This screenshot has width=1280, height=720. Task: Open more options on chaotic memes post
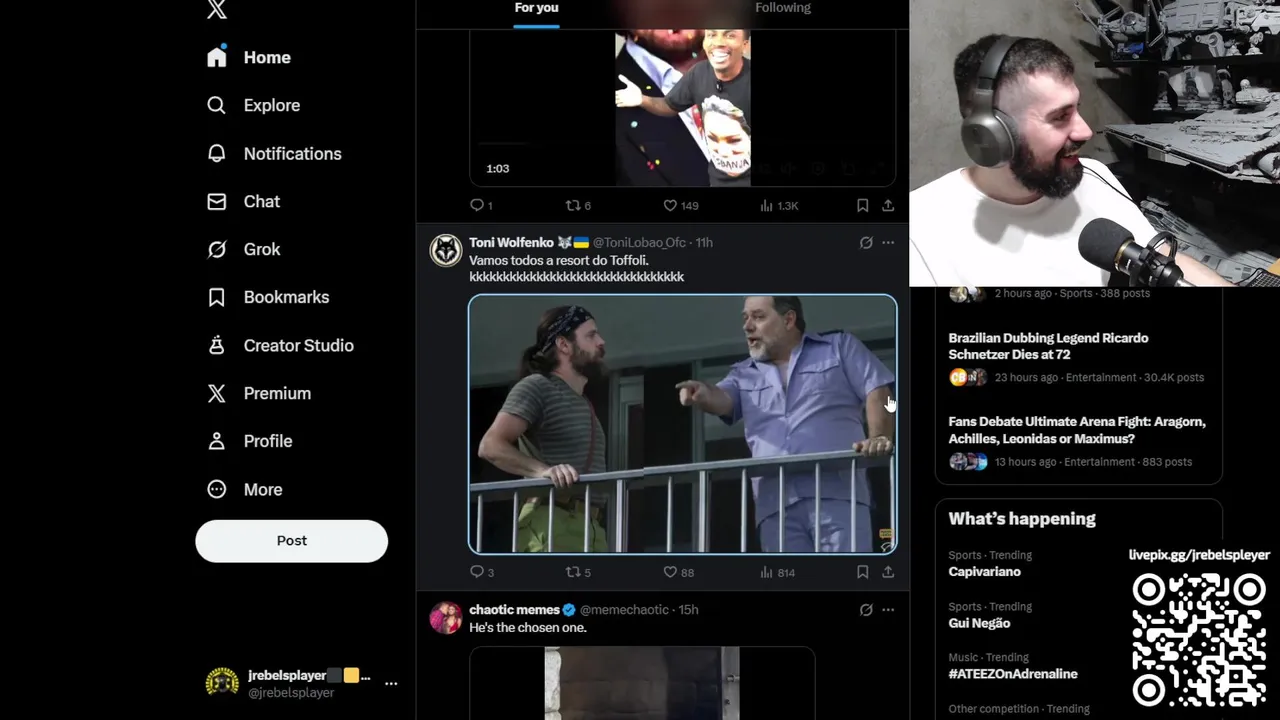(888, 609)
